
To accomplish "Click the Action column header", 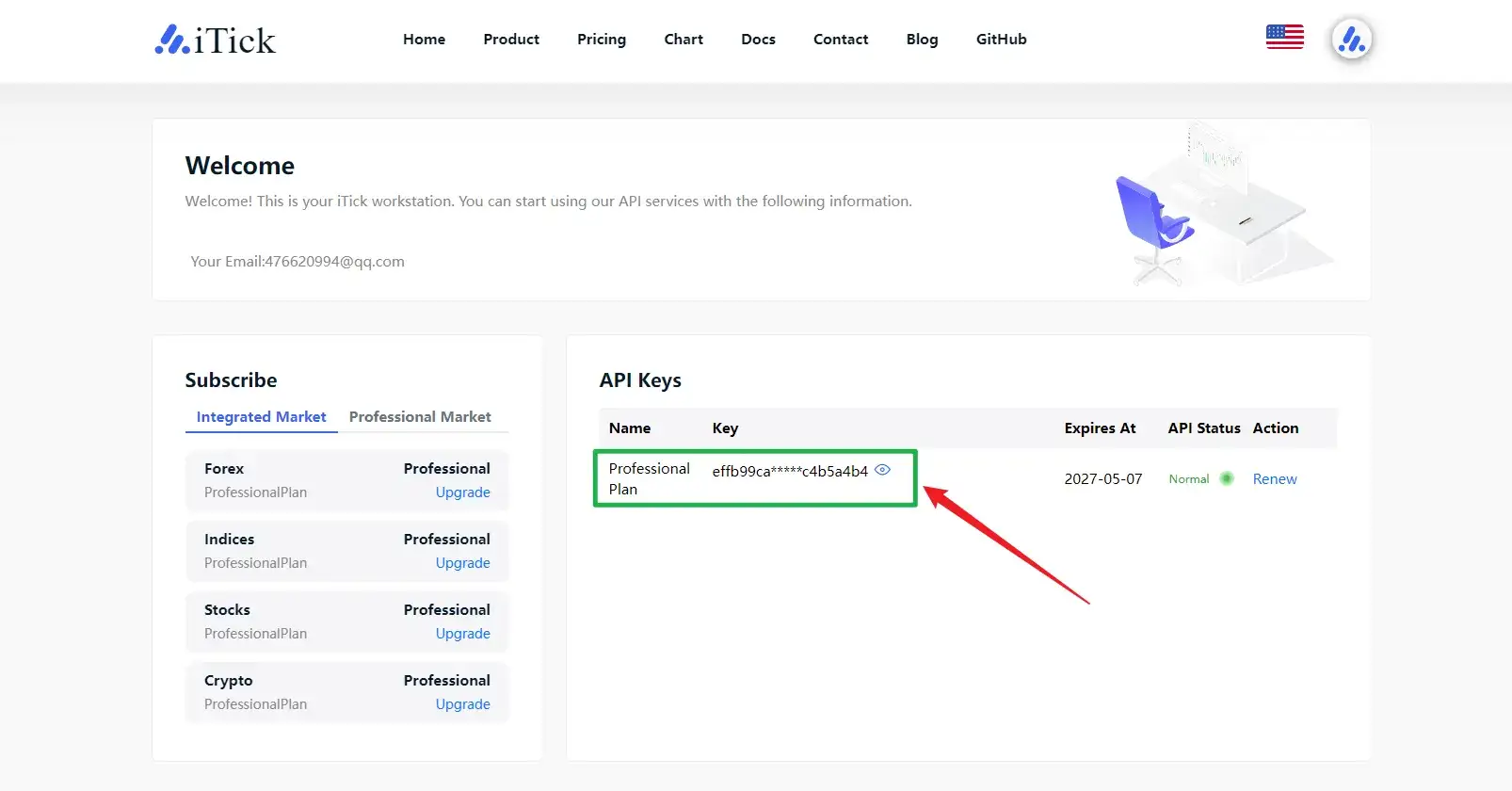I will click(1276, 428).
